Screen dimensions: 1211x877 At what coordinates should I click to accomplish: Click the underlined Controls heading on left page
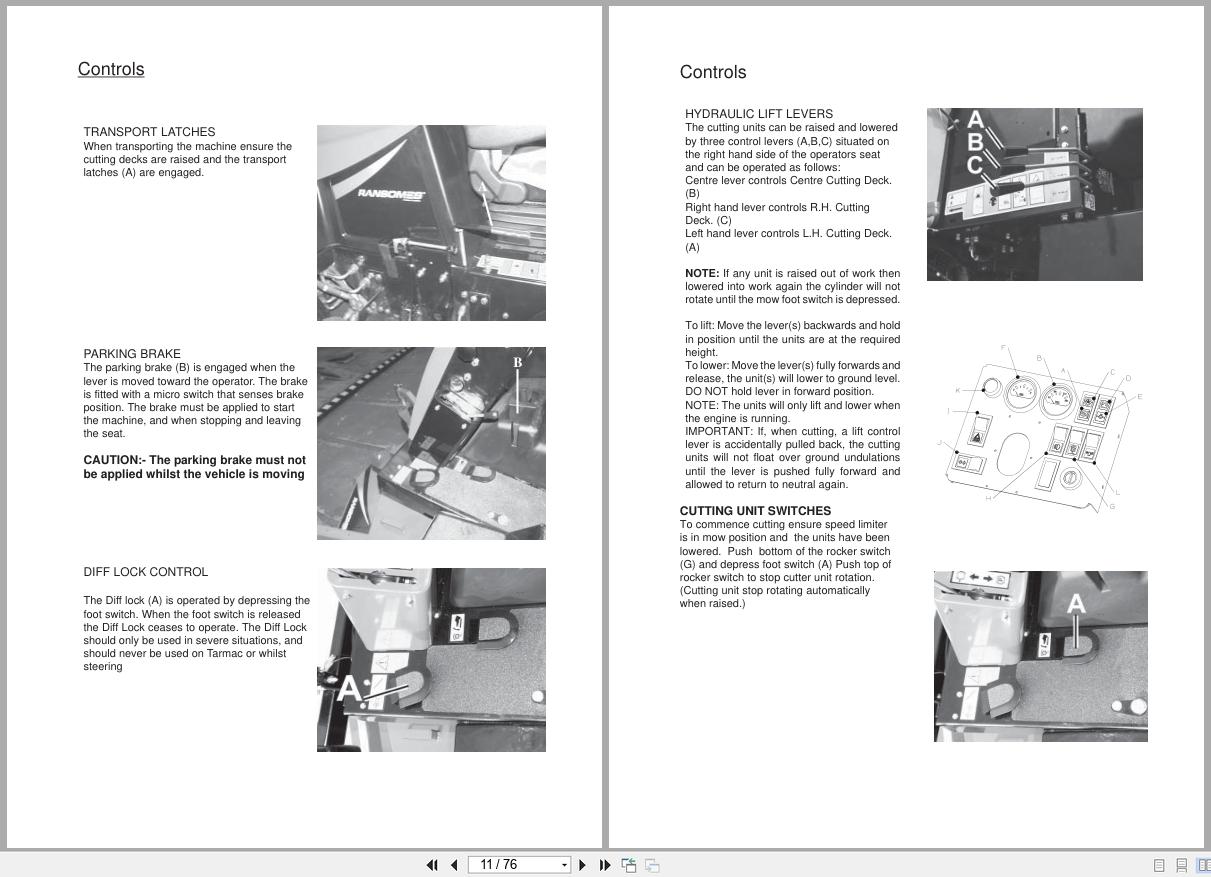[111, 69]
